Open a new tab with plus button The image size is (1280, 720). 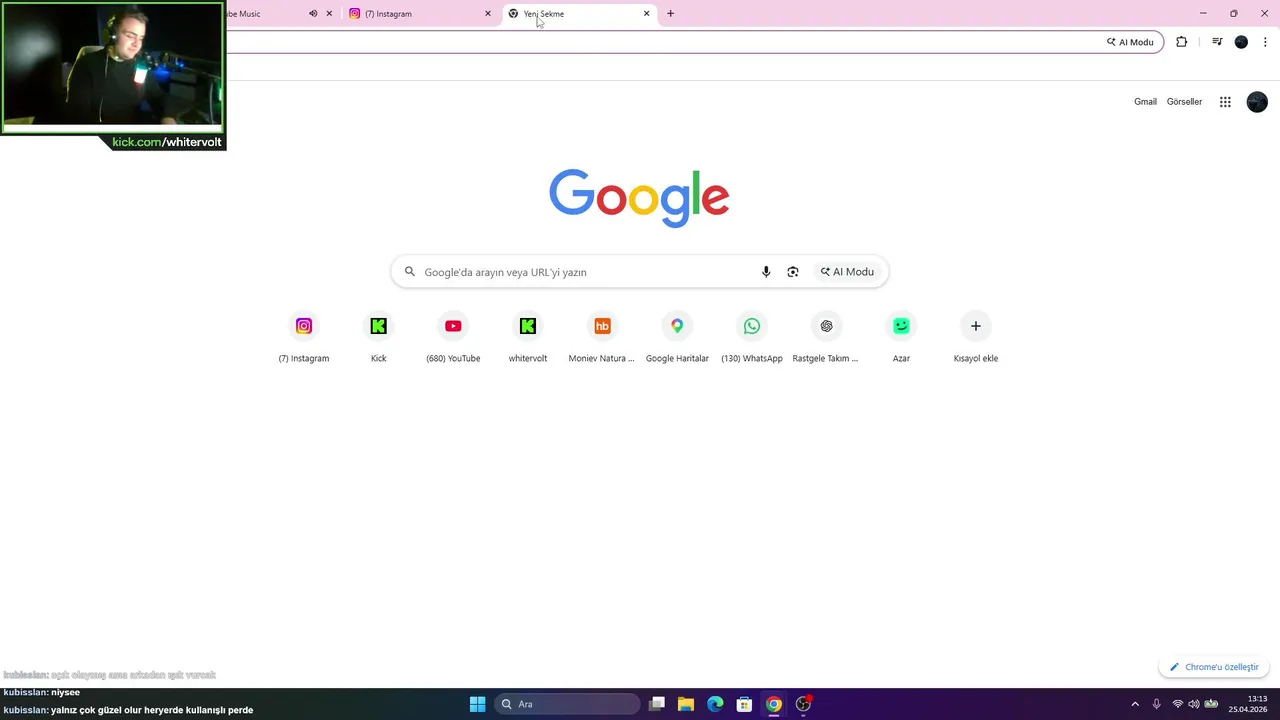(x=670, y=14)
